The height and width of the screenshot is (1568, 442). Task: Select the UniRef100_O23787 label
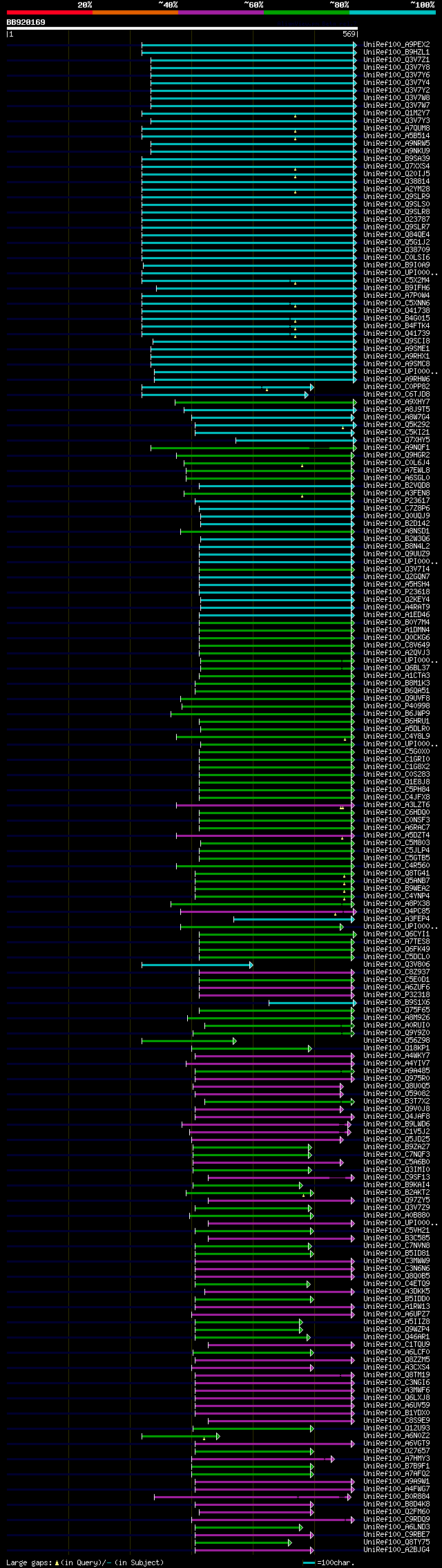coord(396,219)
